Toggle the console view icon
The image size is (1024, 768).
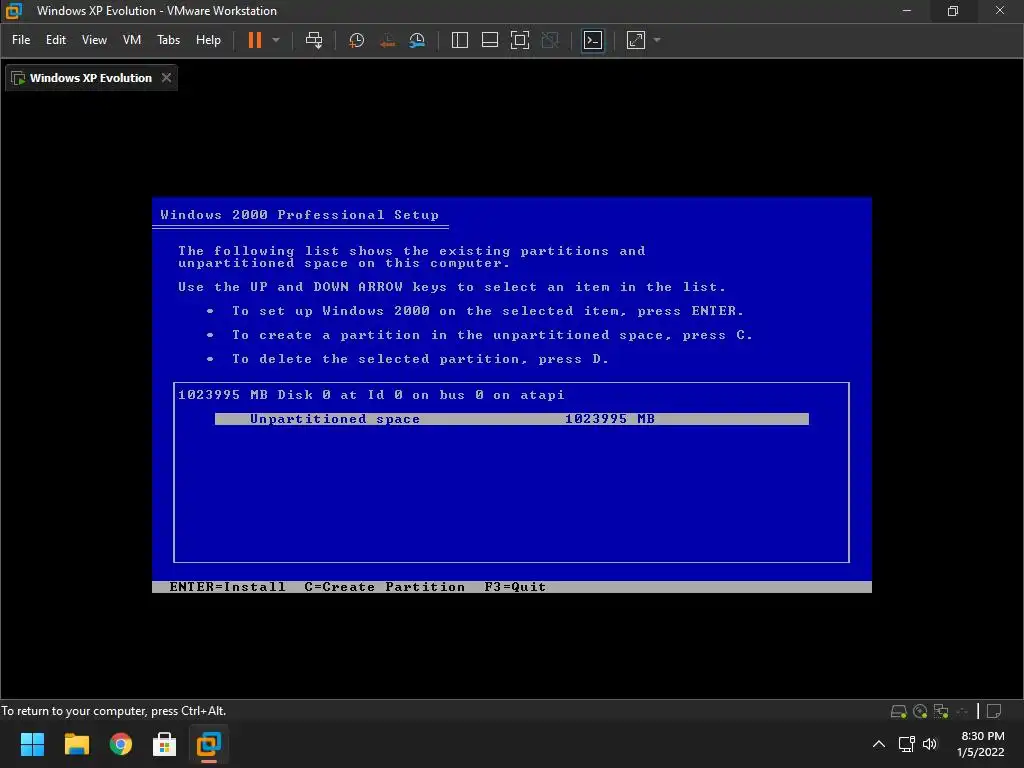(593, 40)
